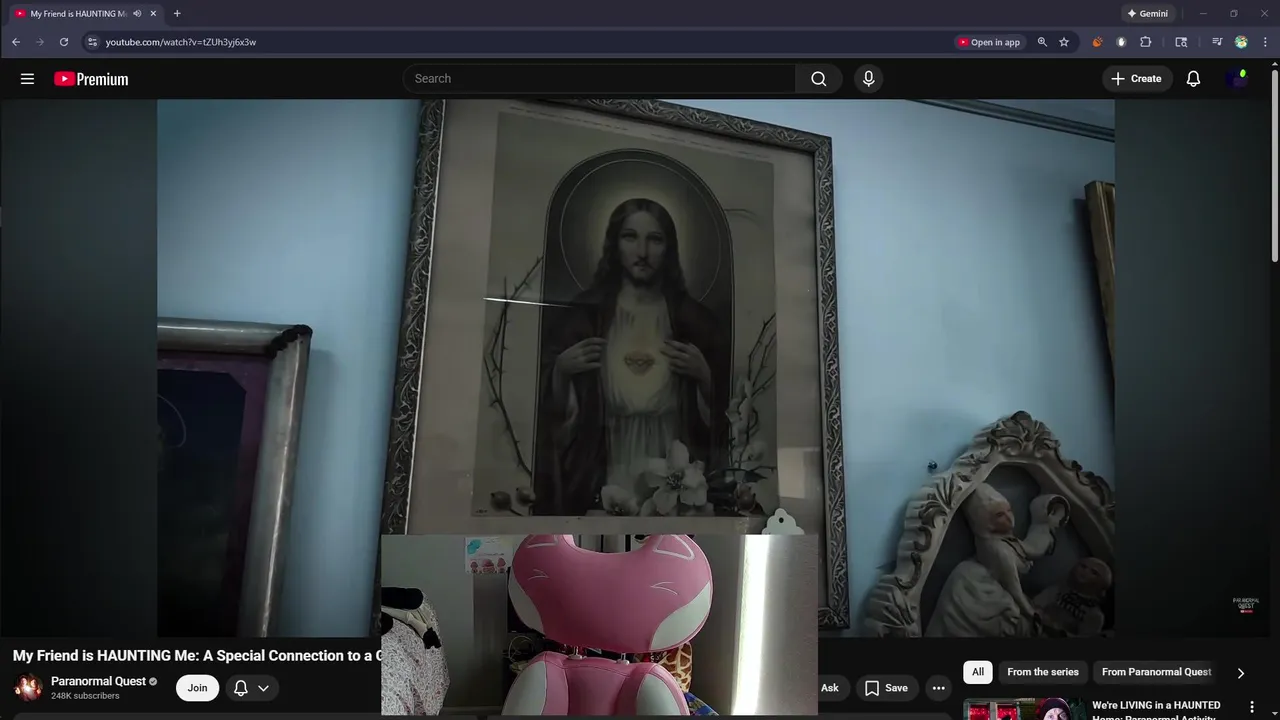Submit search with the magnifier button
The image size is (1280, 720).
[x=819, y=79]
